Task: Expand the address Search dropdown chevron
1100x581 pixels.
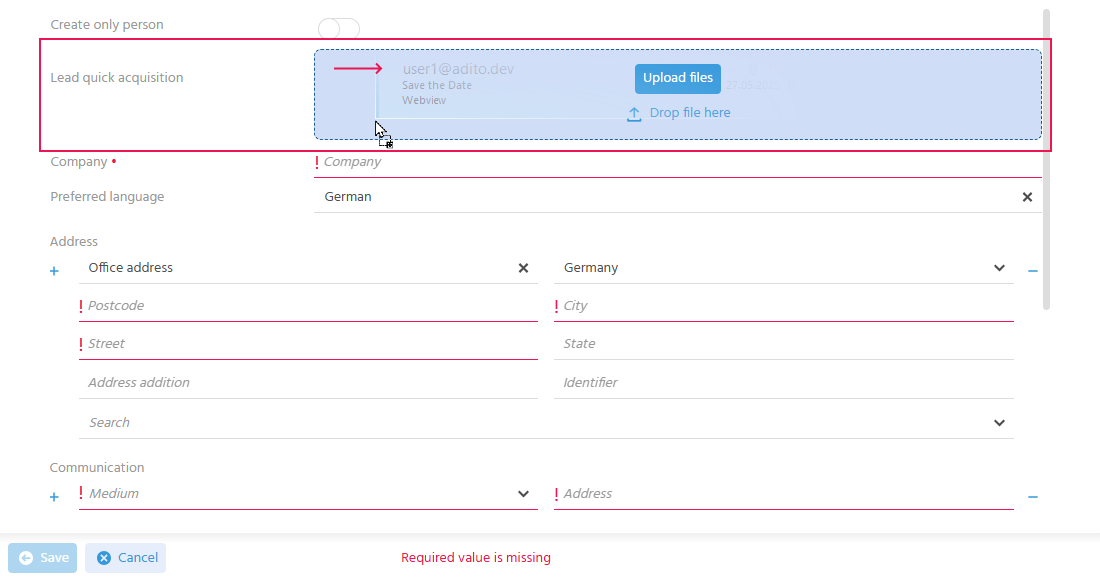Action: (x=999, y=423)
